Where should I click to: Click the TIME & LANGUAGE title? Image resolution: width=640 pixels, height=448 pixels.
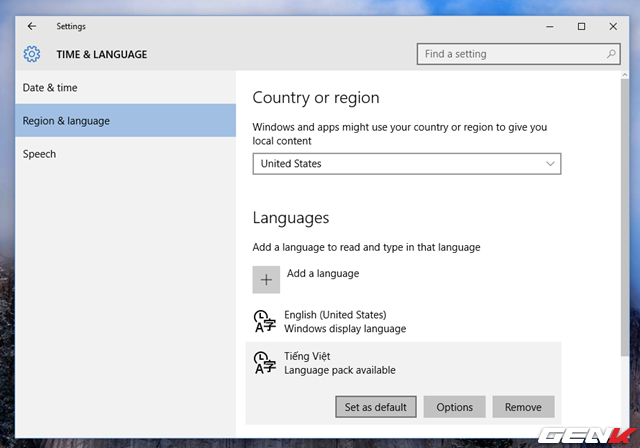point(102,54)
